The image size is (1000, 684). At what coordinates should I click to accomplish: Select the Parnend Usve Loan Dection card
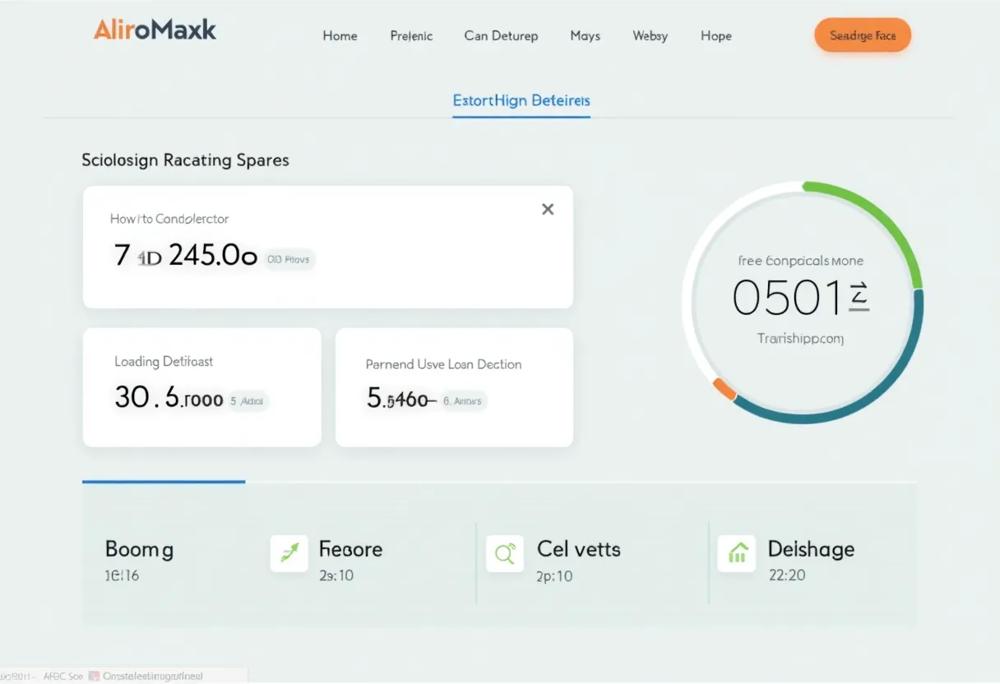coord(454,387)
